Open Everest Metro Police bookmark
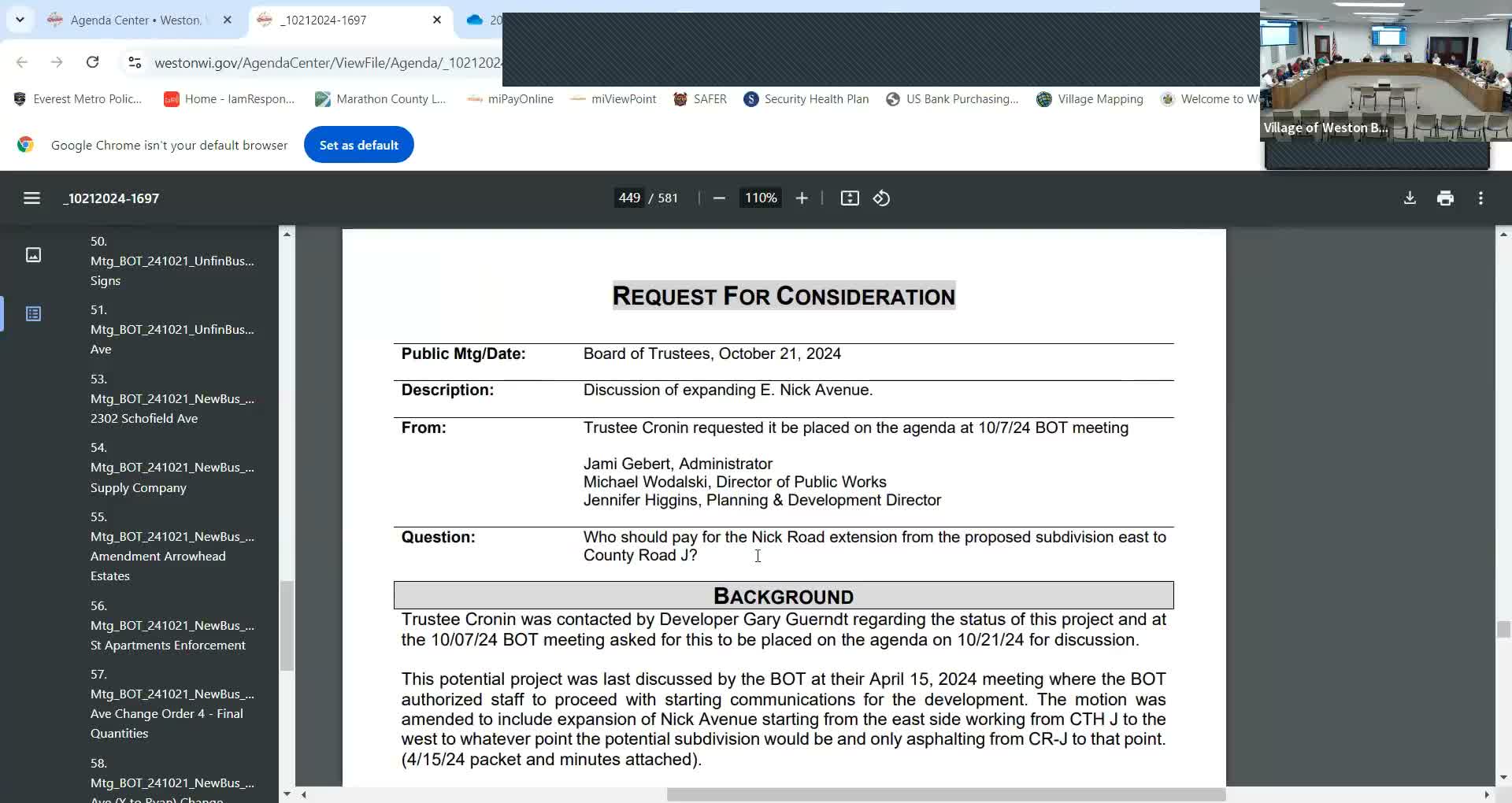Image resolution: width=1512 pixels, height=803 pixels. pyautogui.click(x=78, y=99)
